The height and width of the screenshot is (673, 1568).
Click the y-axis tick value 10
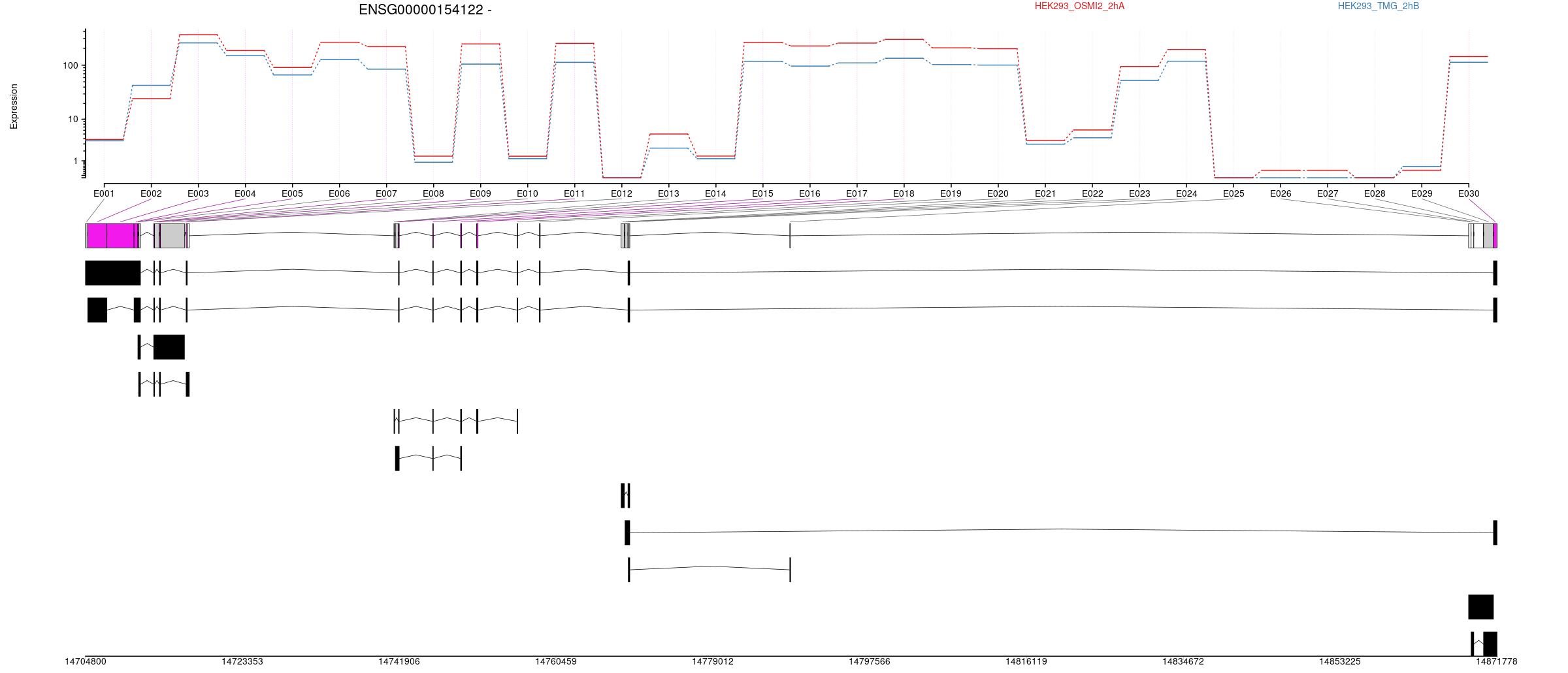[x=73, y=119]
